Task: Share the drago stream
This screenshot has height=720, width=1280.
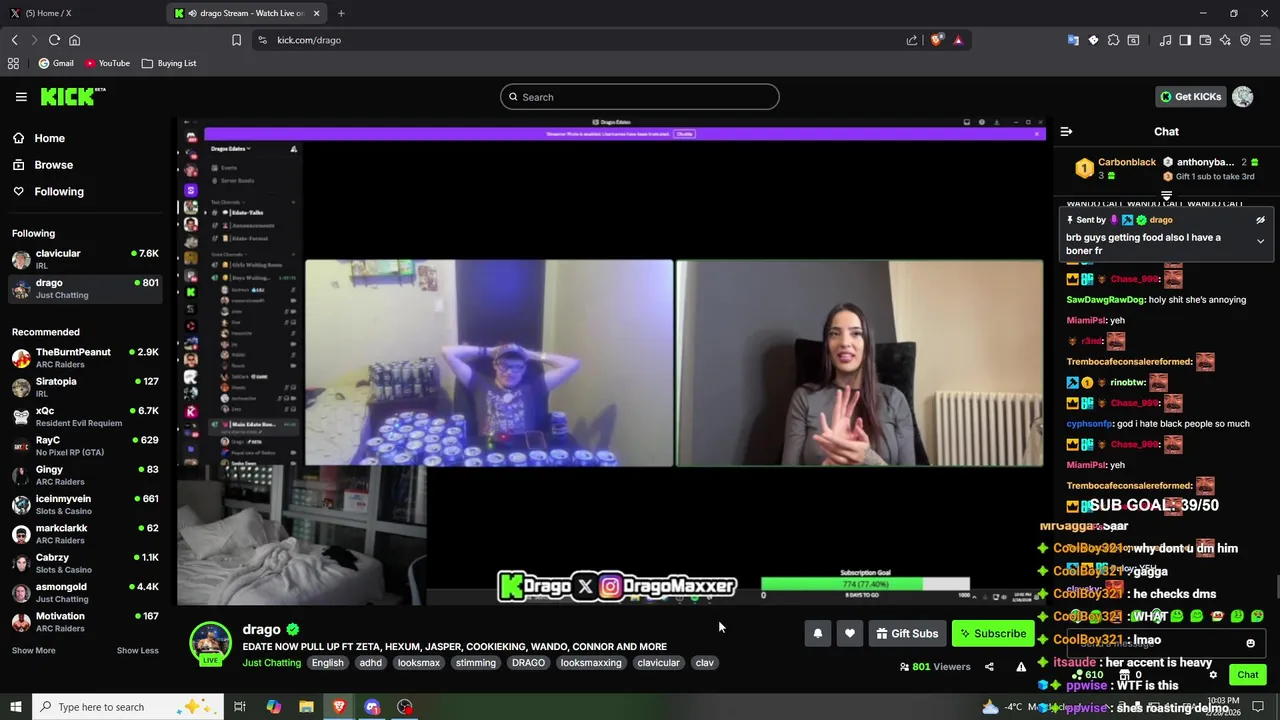Action: 989,667
